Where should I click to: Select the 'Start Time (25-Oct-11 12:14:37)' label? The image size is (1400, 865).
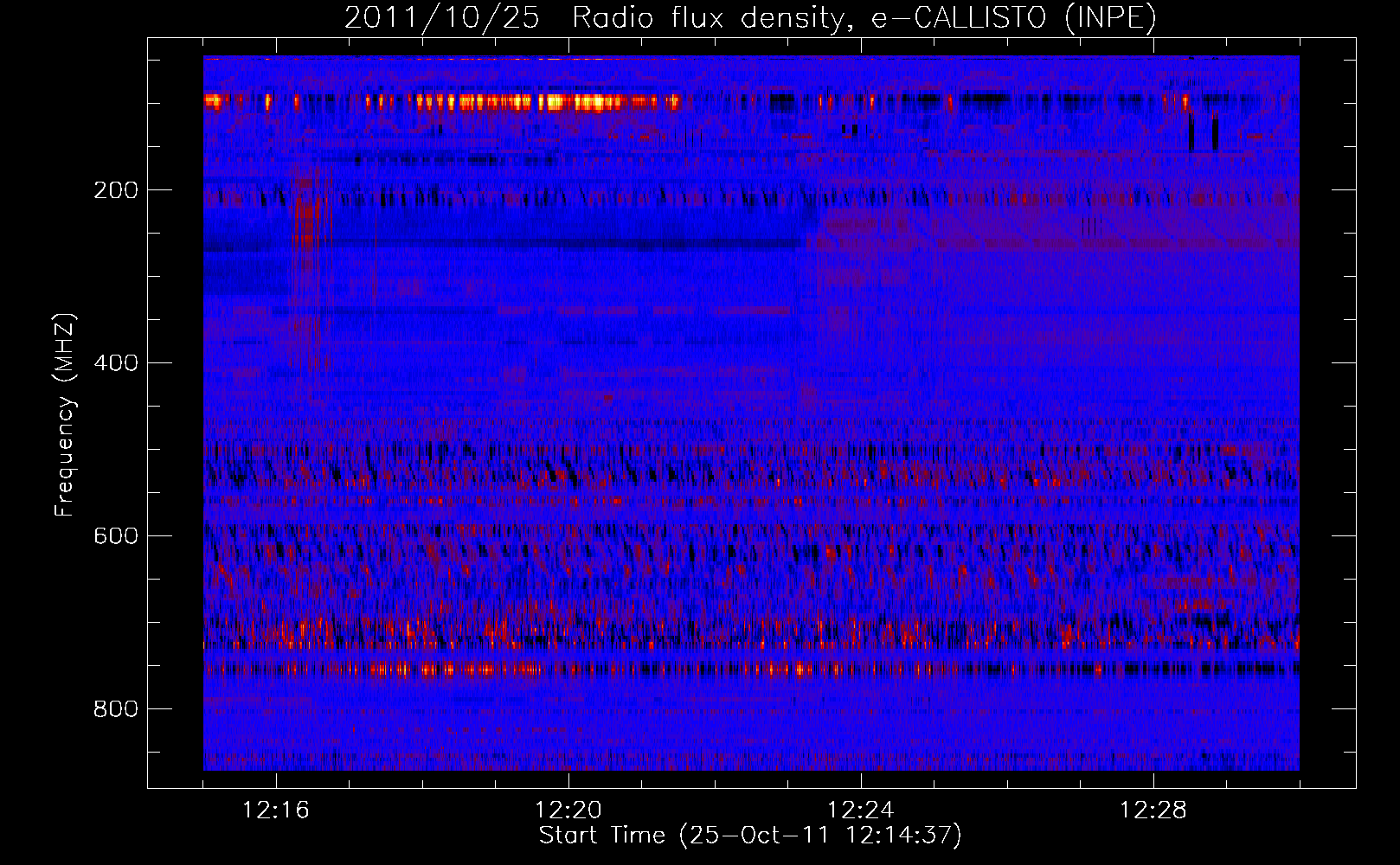click(750, 836)
